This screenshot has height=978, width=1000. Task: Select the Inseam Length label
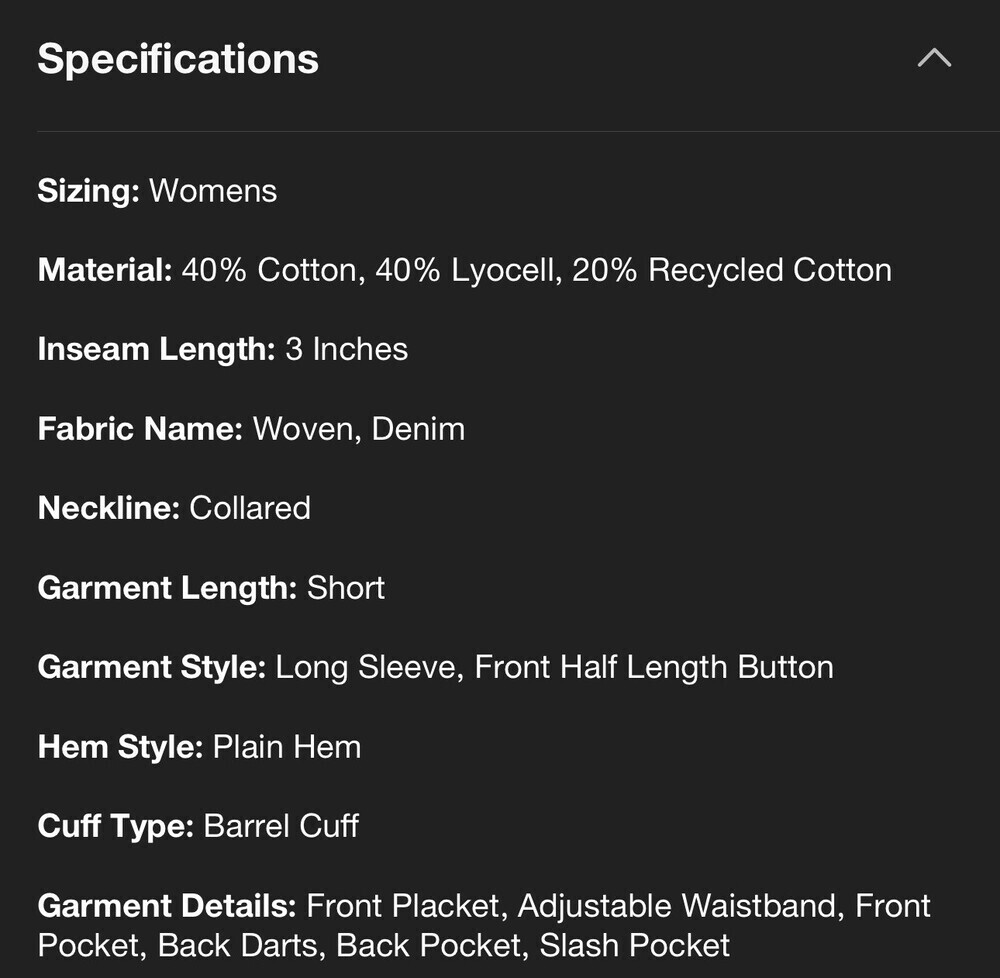tap(157, 349)
